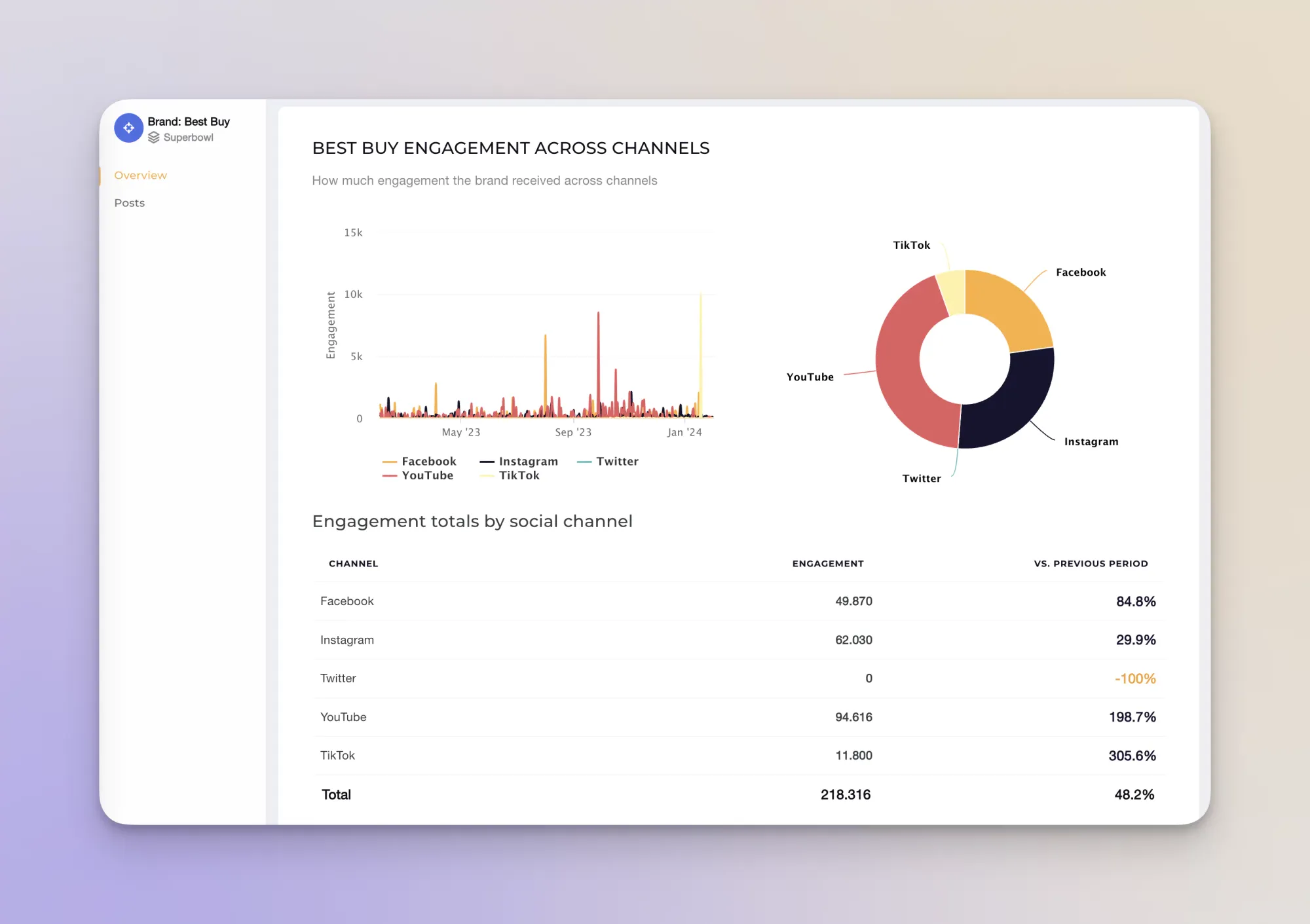Click the -100% change for Twitter
Viewport: 1310px width, 924px height.
point(1135,678)
